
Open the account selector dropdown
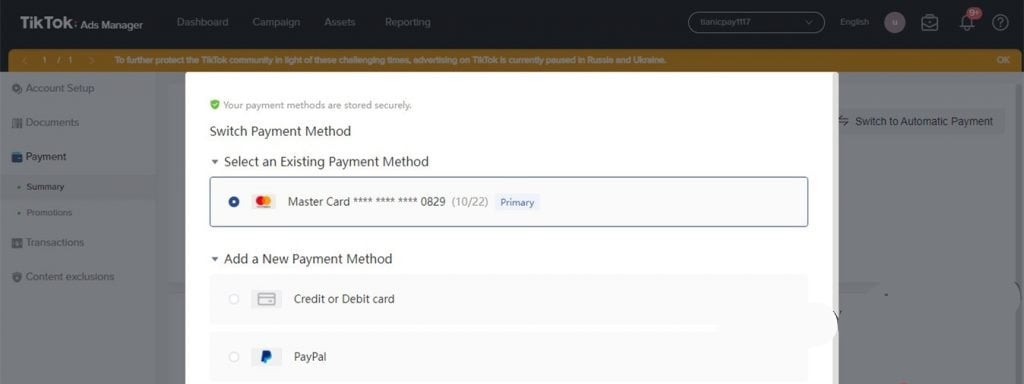click(756, 22)
